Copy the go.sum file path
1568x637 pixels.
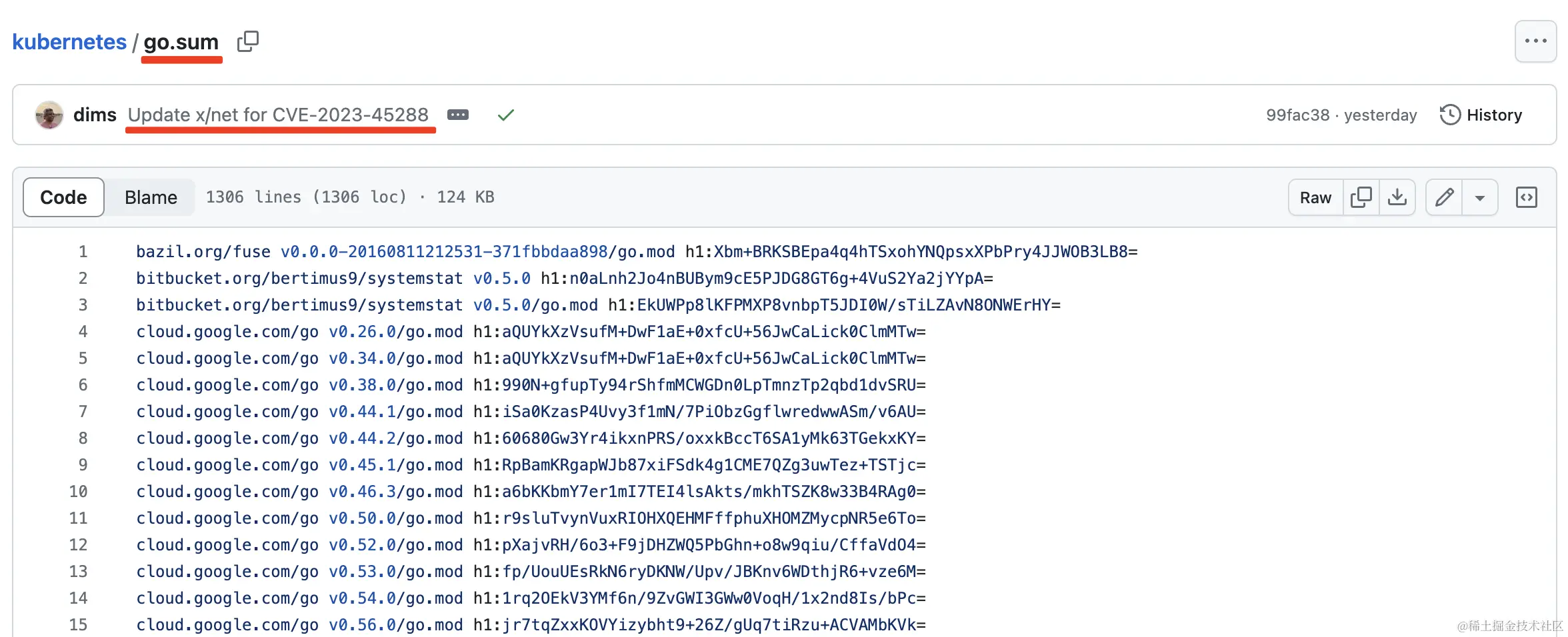click(248, 41)
